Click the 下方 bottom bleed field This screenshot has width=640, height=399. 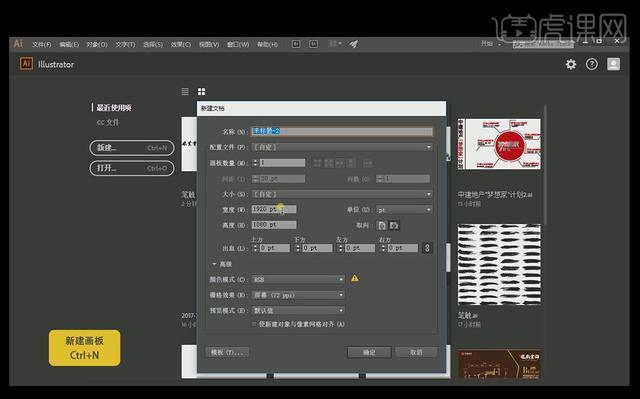pos(317,248)
